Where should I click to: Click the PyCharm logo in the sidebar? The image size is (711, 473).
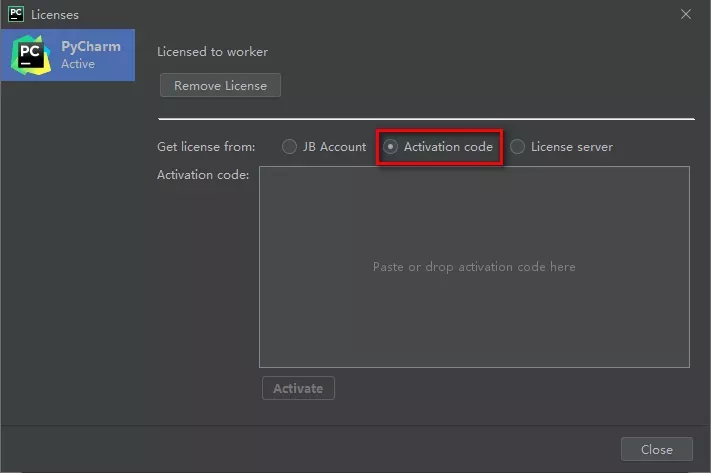[x=29, y=55]
